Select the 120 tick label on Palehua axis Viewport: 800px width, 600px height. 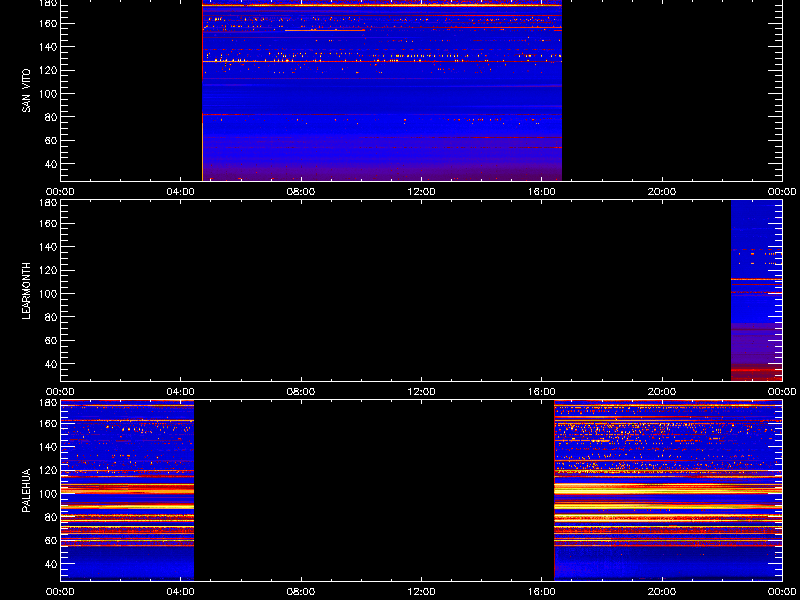point(49,470)
